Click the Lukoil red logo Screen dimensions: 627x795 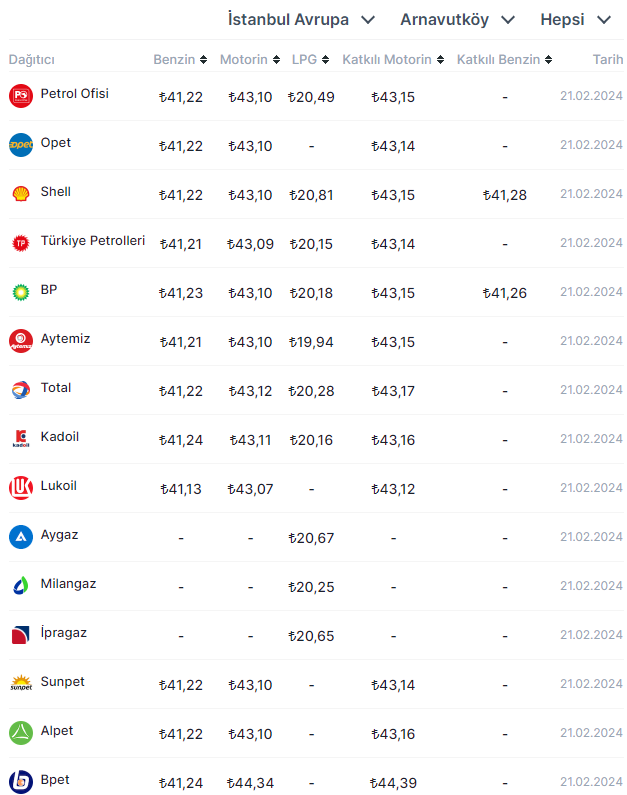(21, 488)
